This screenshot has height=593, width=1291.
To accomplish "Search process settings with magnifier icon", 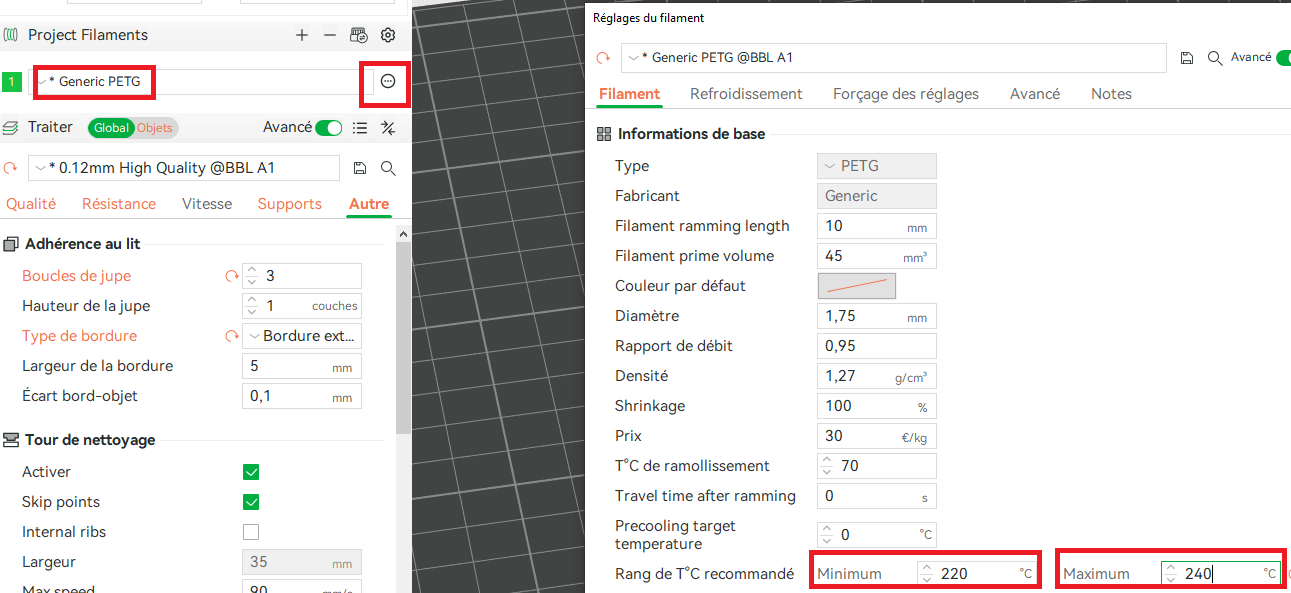I will point(388,168).
